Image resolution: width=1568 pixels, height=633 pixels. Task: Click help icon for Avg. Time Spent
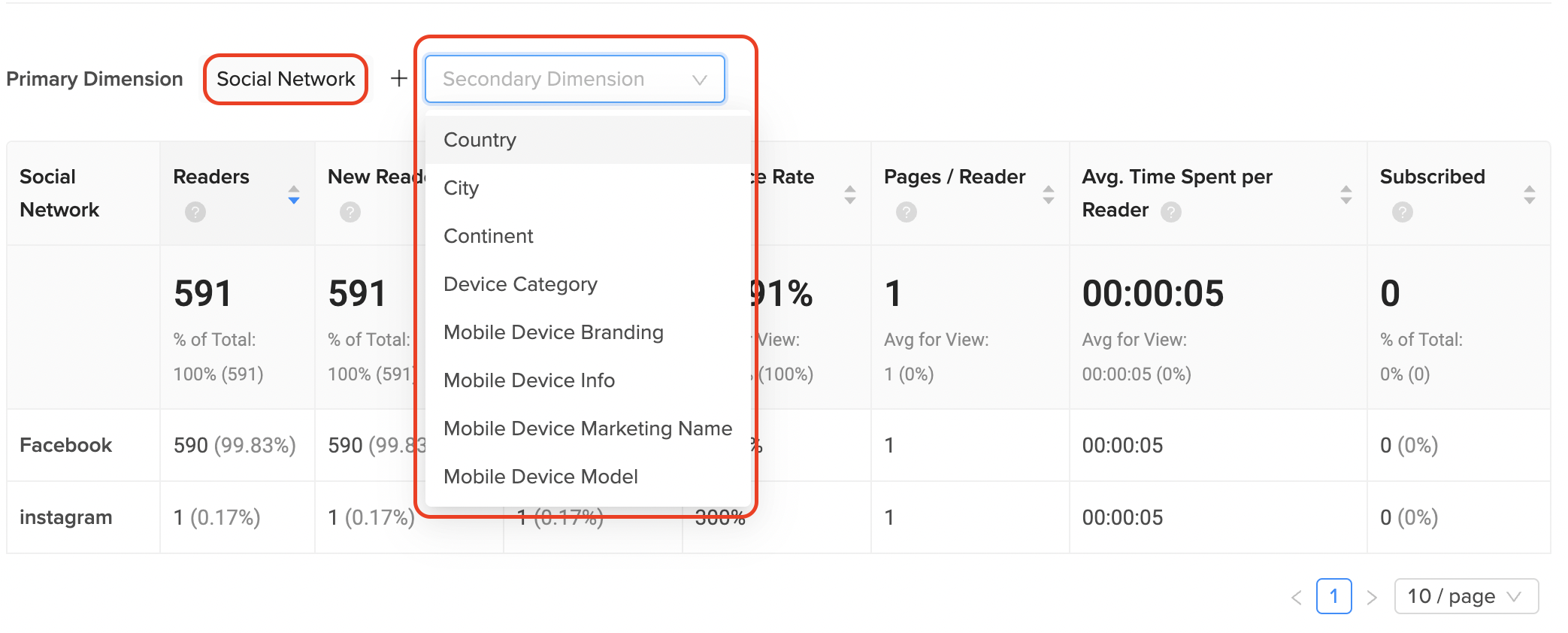coord(1170,212)
